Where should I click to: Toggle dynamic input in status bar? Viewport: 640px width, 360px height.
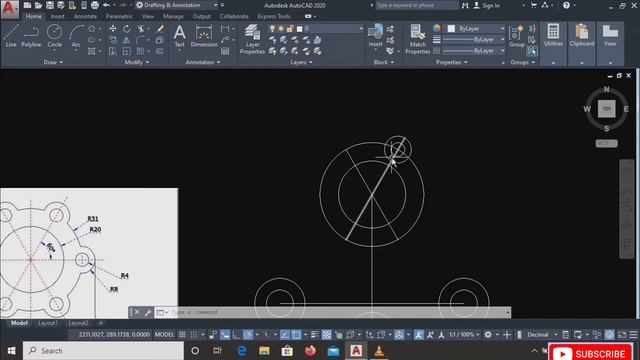[225, 335]
